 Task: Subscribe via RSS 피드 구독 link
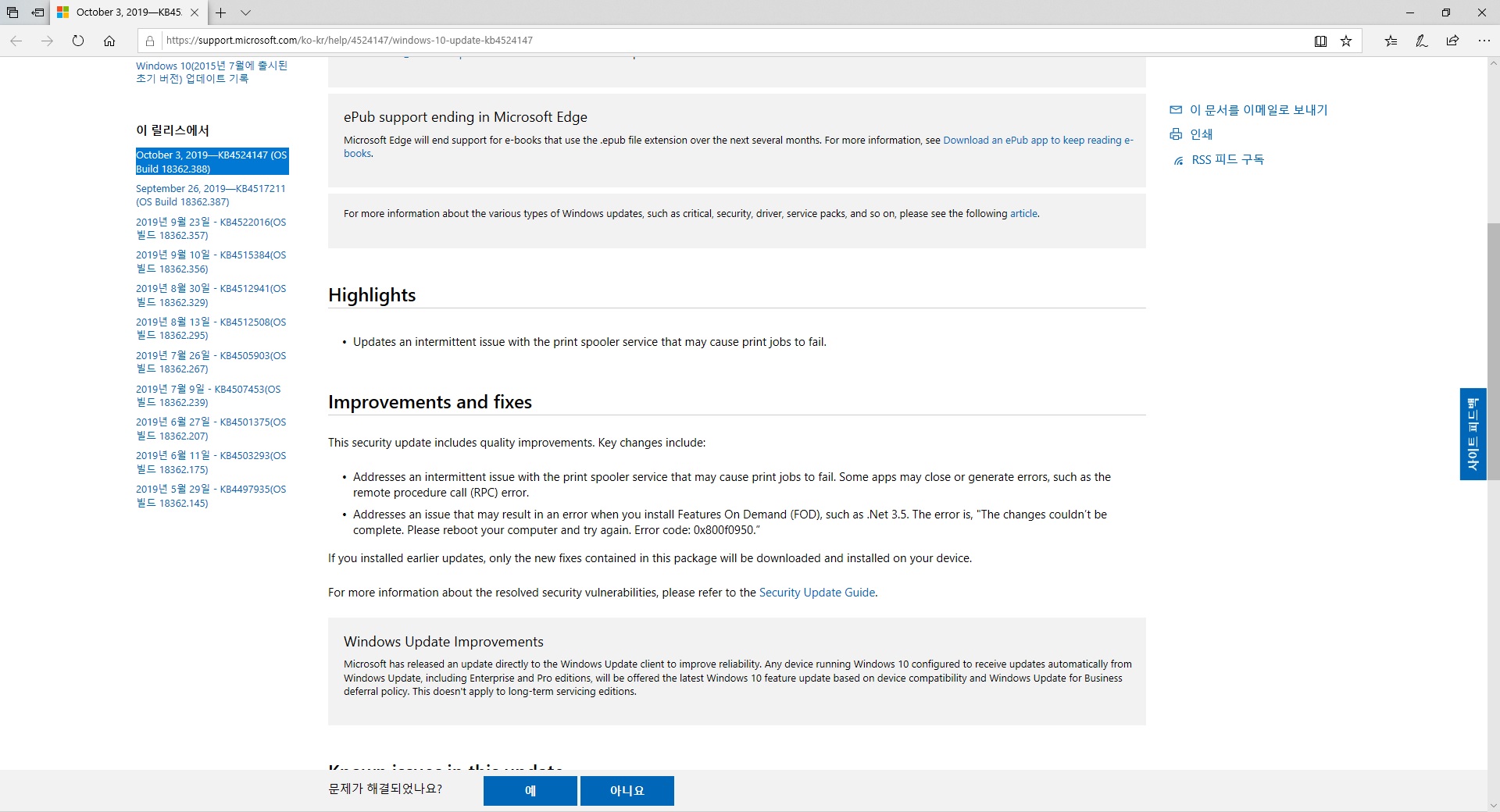coord(1227,160)
